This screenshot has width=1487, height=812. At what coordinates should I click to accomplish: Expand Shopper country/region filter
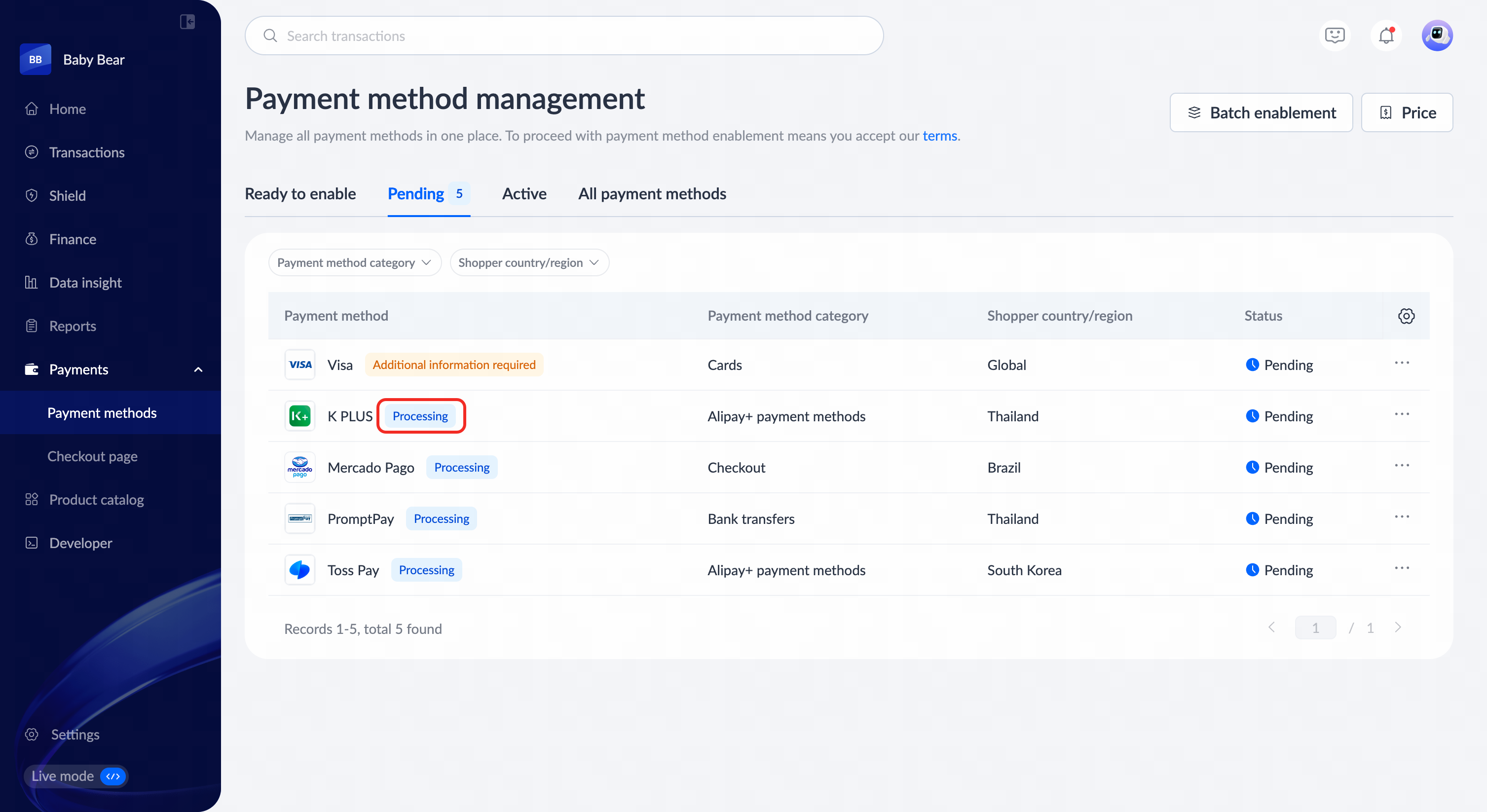pos(529,262)
